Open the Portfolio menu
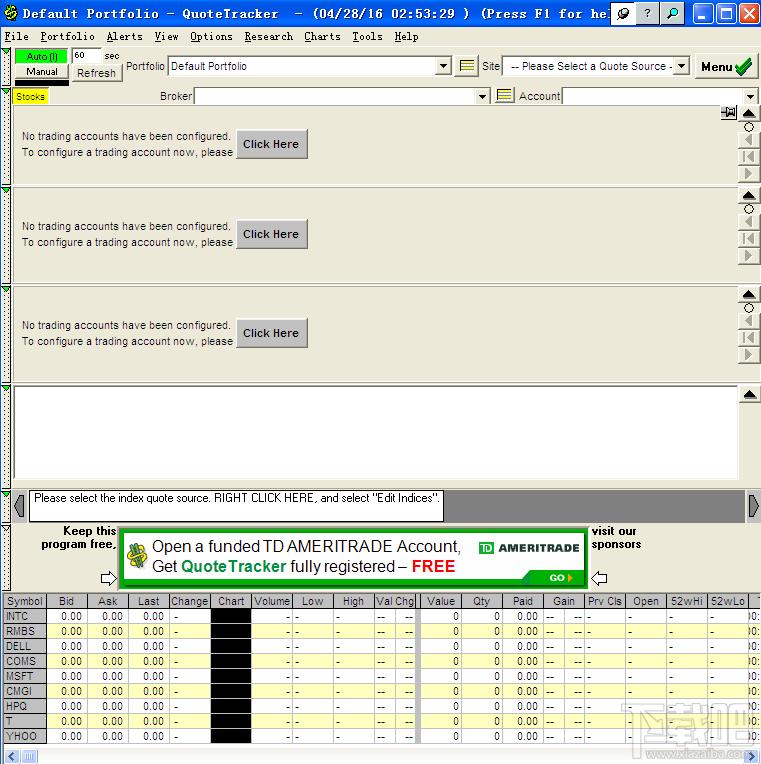The image size is (761, 764). 67,37
